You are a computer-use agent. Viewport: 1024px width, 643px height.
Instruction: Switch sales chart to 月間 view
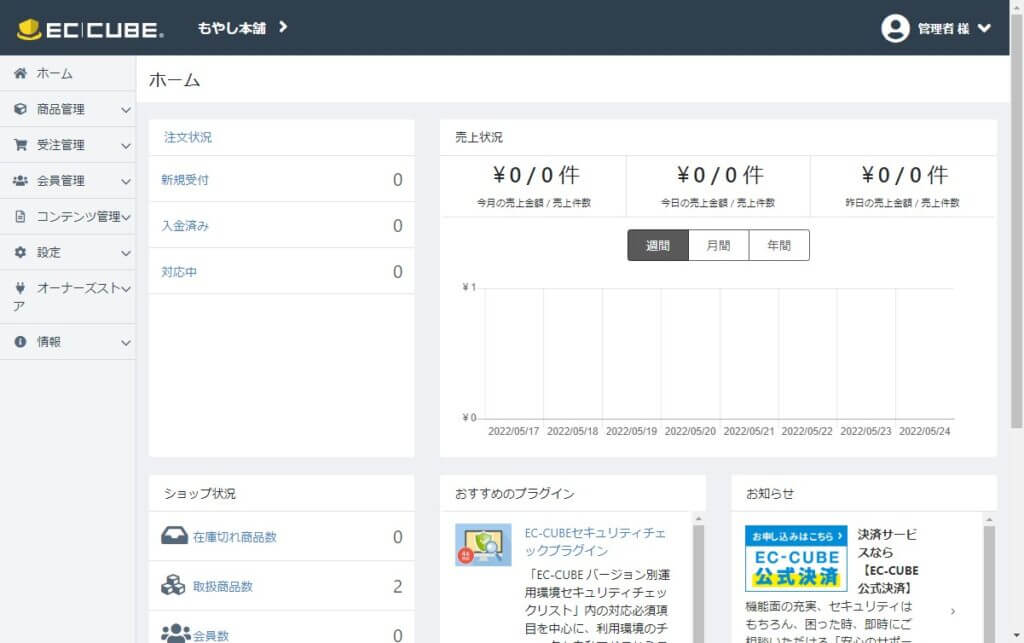tap(718, 245)
